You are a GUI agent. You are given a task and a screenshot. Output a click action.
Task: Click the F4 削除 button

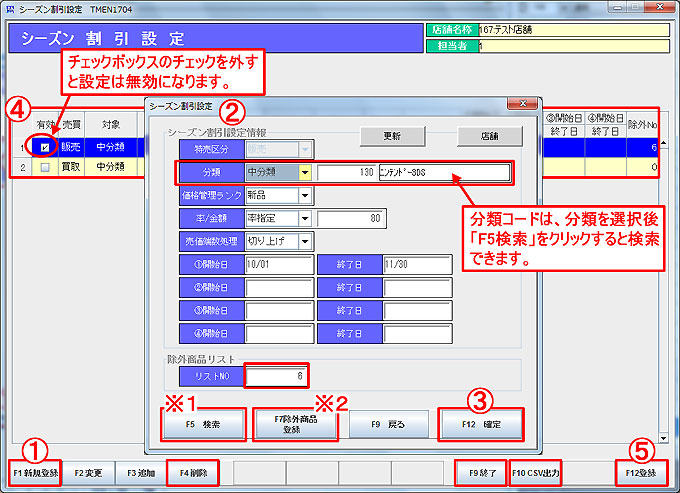[x=193, y=473]
